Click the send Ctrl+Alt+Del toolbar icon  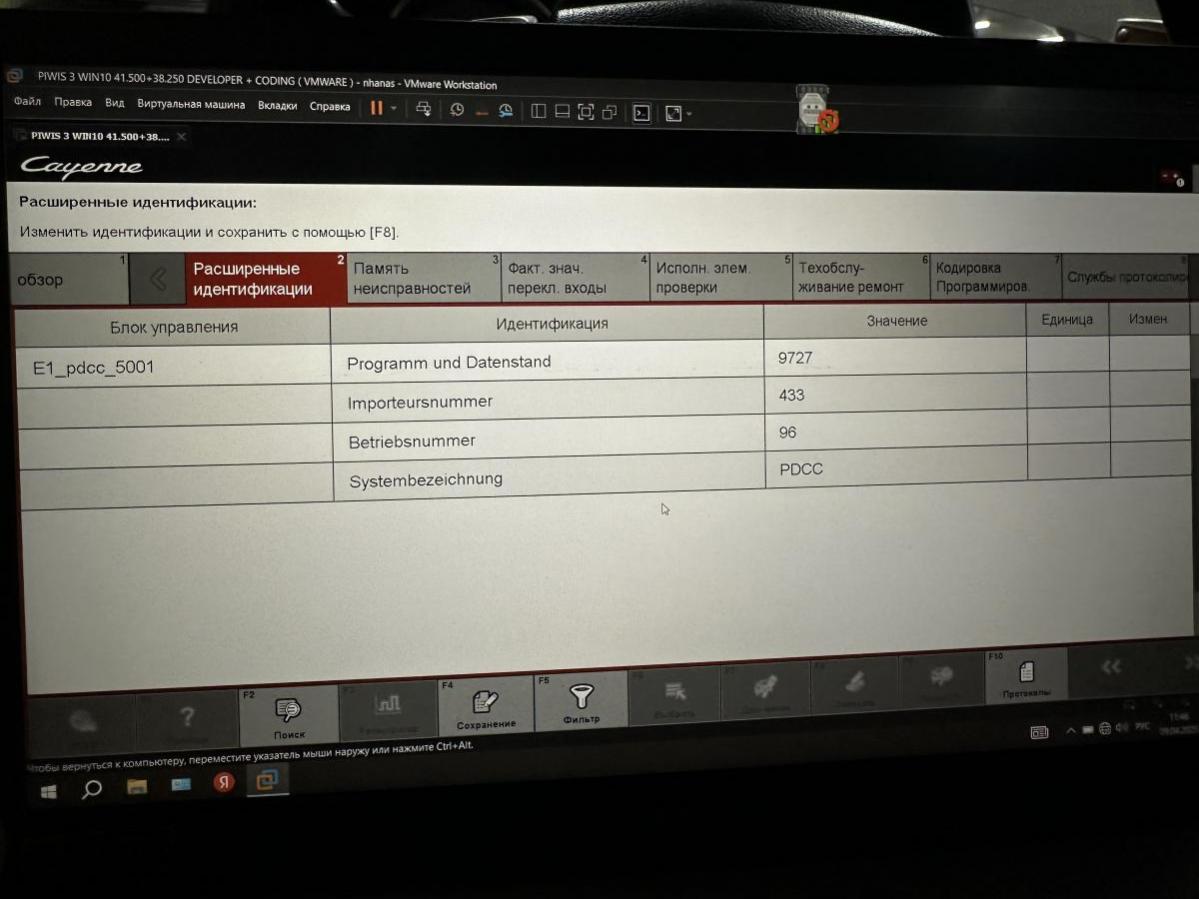click(424, 109)
